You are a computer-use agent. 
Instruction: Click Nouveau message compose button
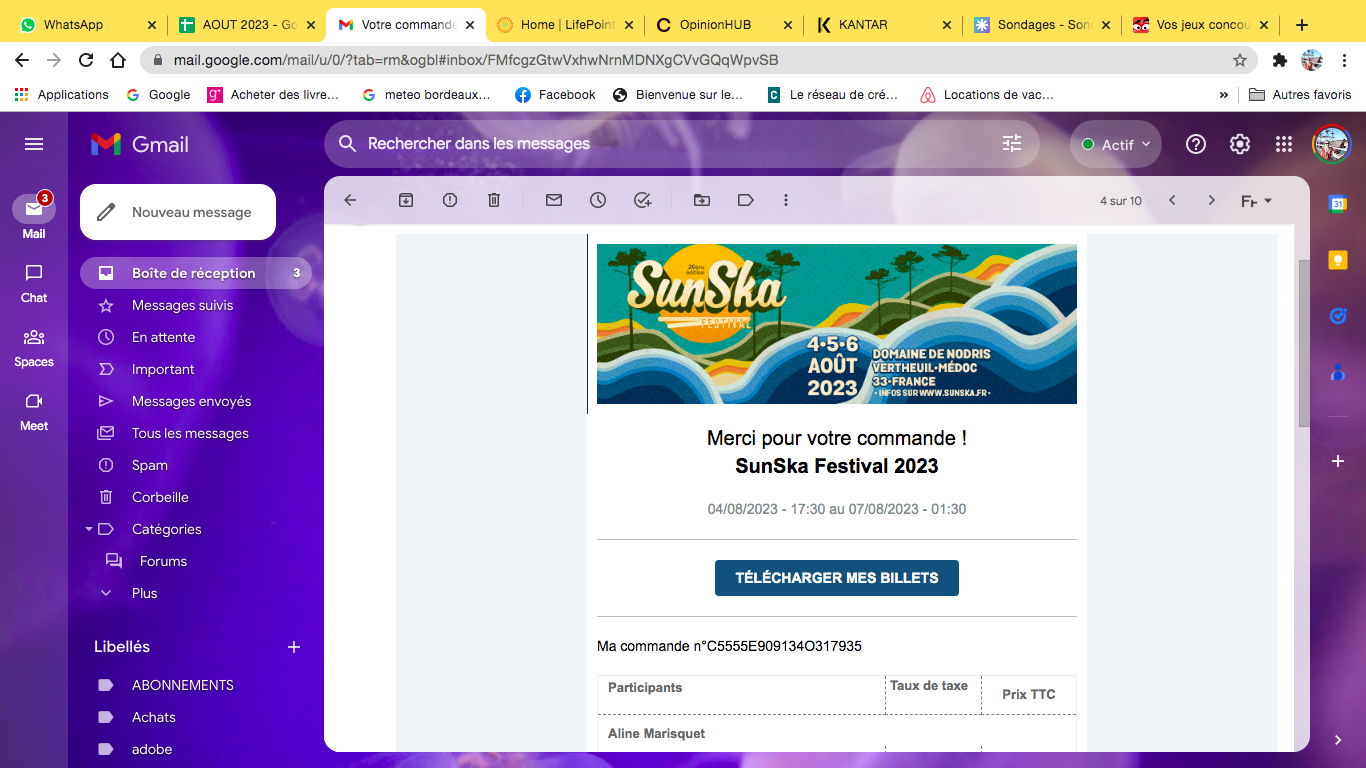coord(178,212)
